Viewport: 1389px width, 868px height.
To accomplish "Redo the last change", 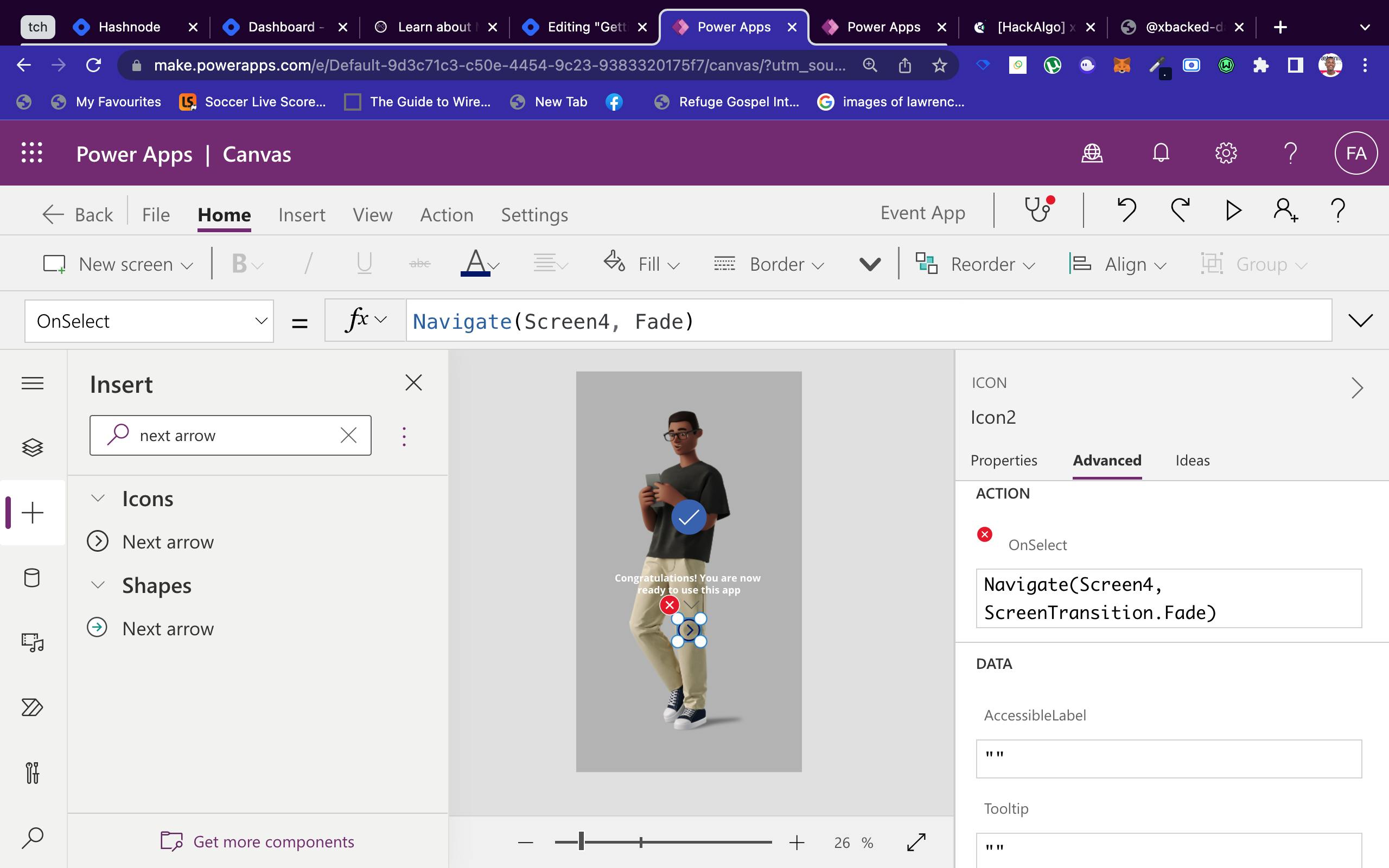I will (1180, 209).
